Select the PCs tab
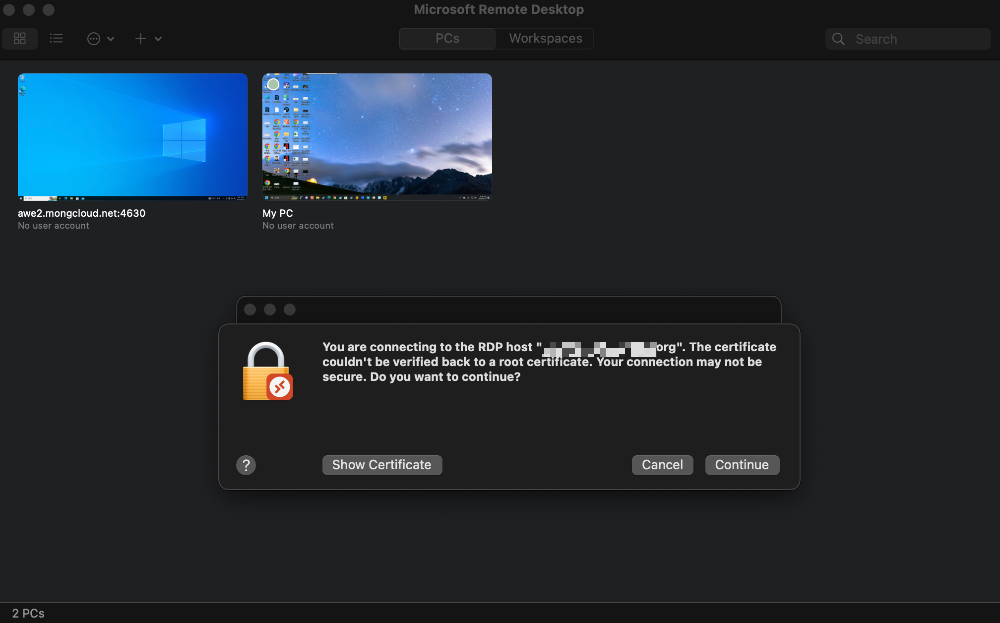This screenshot has height=623, width=1000. (447, 38)
